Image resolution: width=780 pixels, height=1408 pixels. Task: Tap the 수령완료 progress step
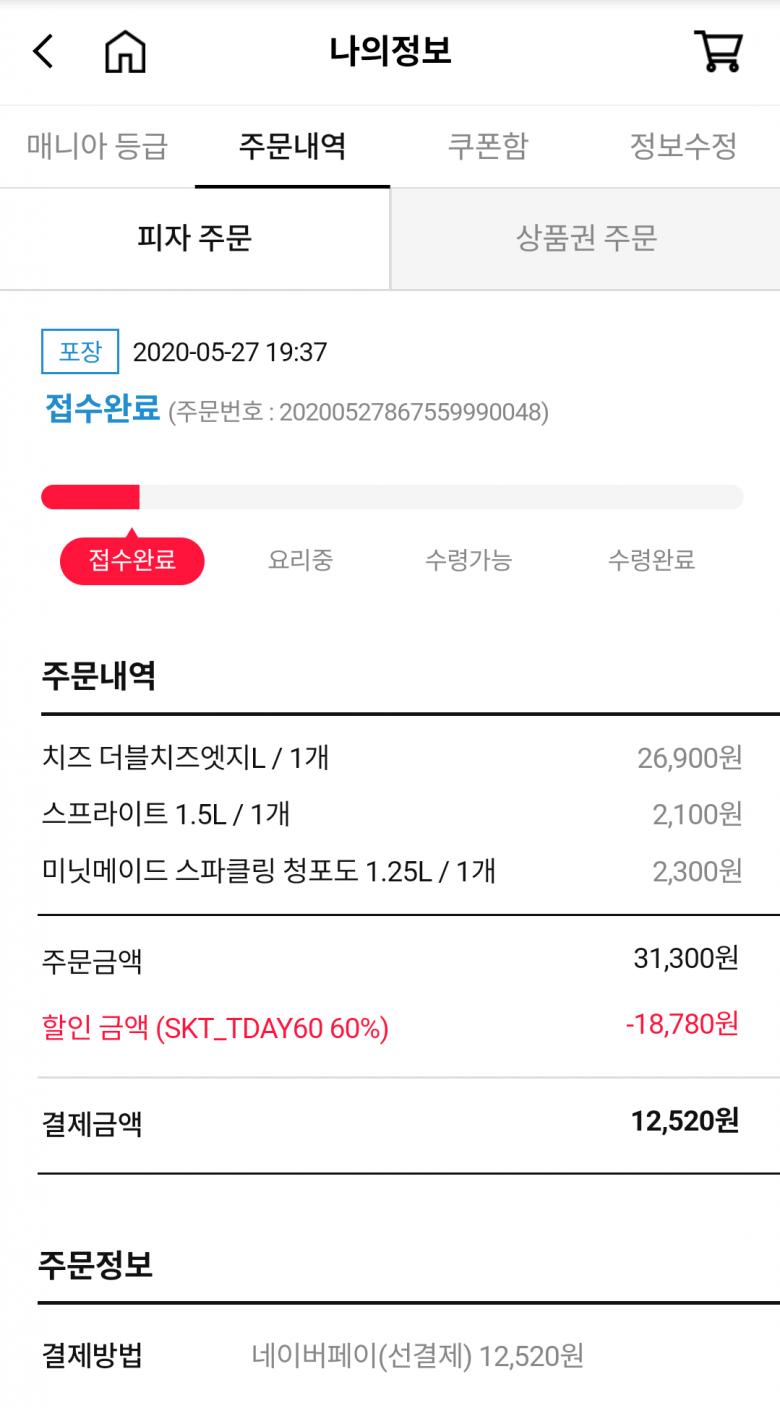pyautogui.click(x=651, y=560)
